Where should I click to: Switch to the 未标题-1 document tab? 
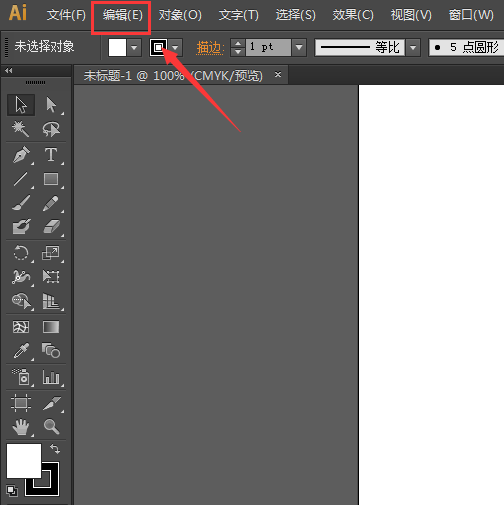point(173,76)
